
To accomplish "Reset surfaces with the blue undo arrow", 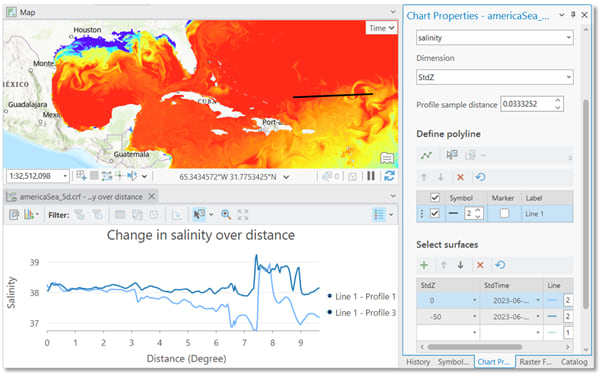I will click(x=500, y=265).
